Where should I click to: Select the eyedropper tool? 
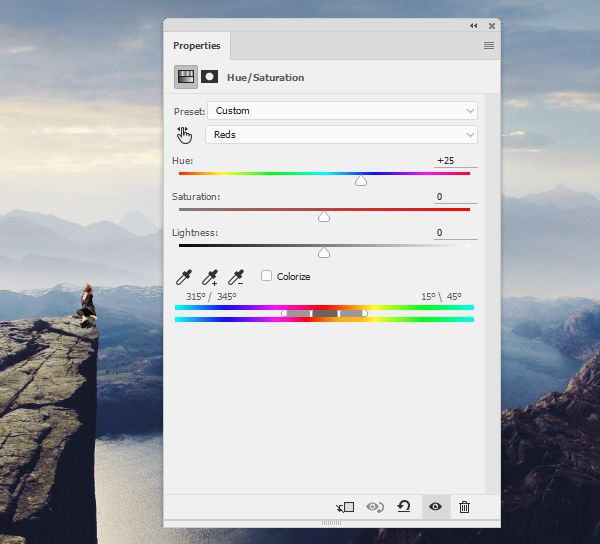pyautogui.click(x=184, y=277)
